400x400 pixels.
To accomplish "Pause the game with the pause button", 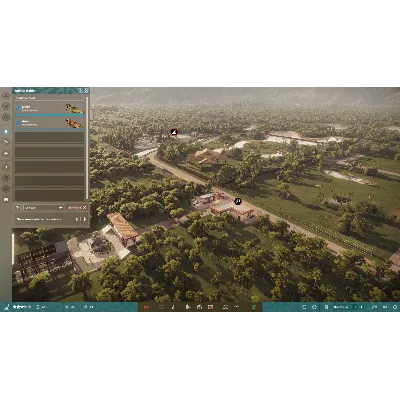I will point(327,307).
